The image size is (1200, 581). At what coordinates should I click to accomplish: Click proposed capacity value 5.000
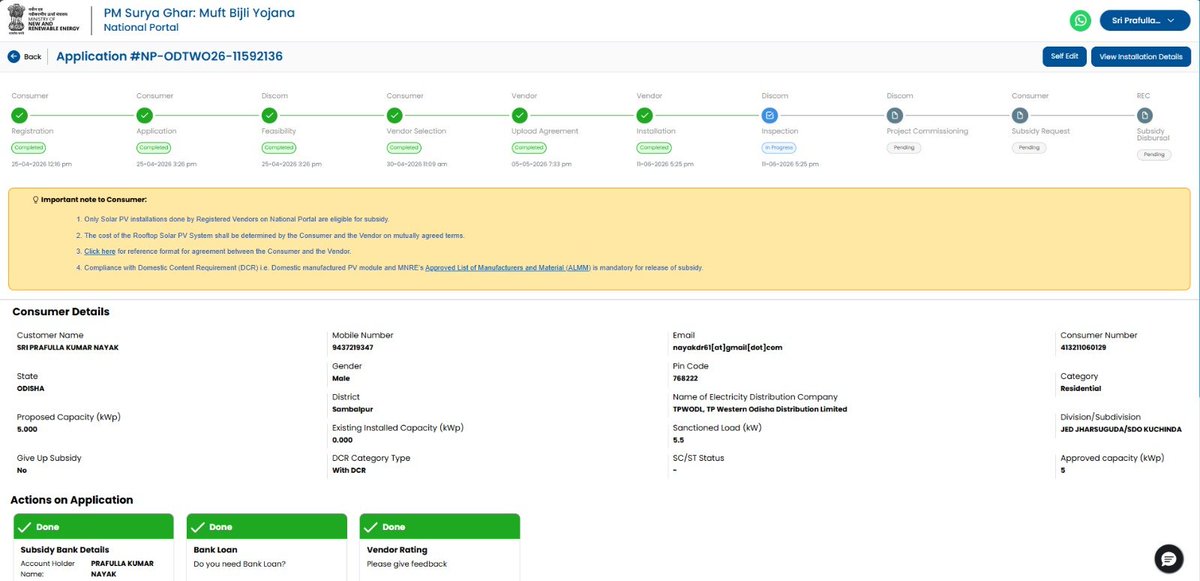pos(27,429)
